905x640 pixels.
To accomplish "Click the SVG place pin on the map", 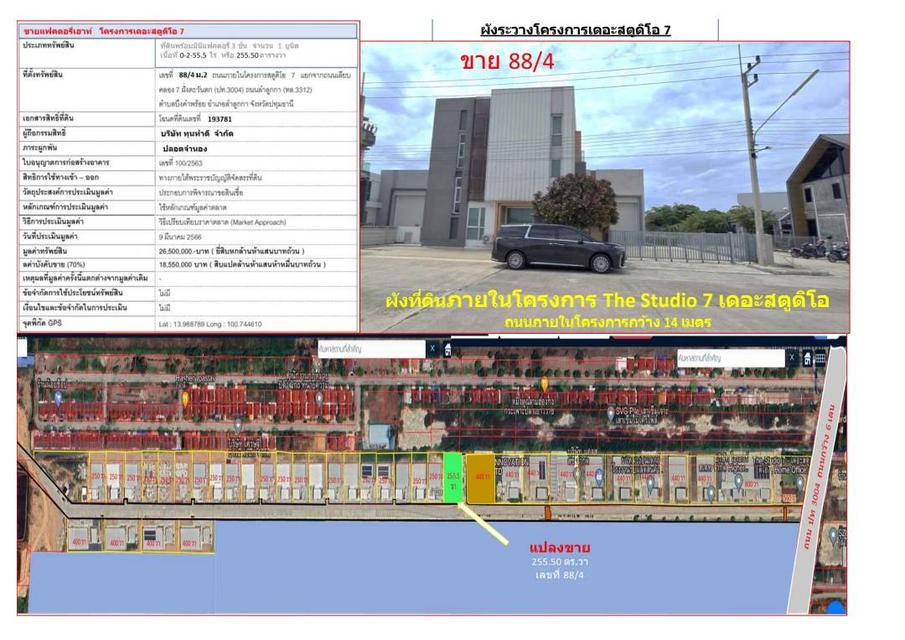I will 611,413.
